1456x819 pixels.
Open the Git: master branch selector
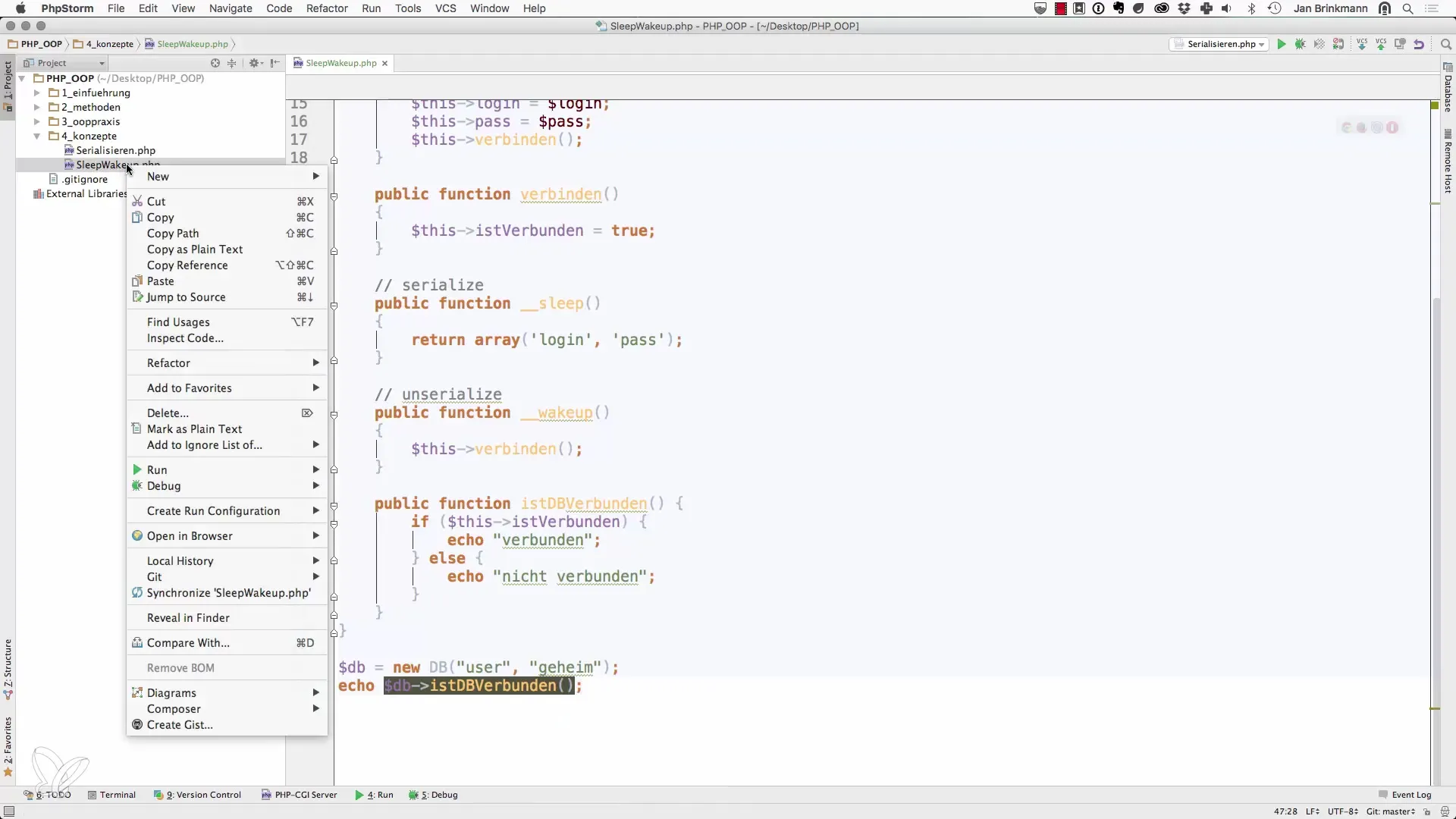(x=1391, y=811)
